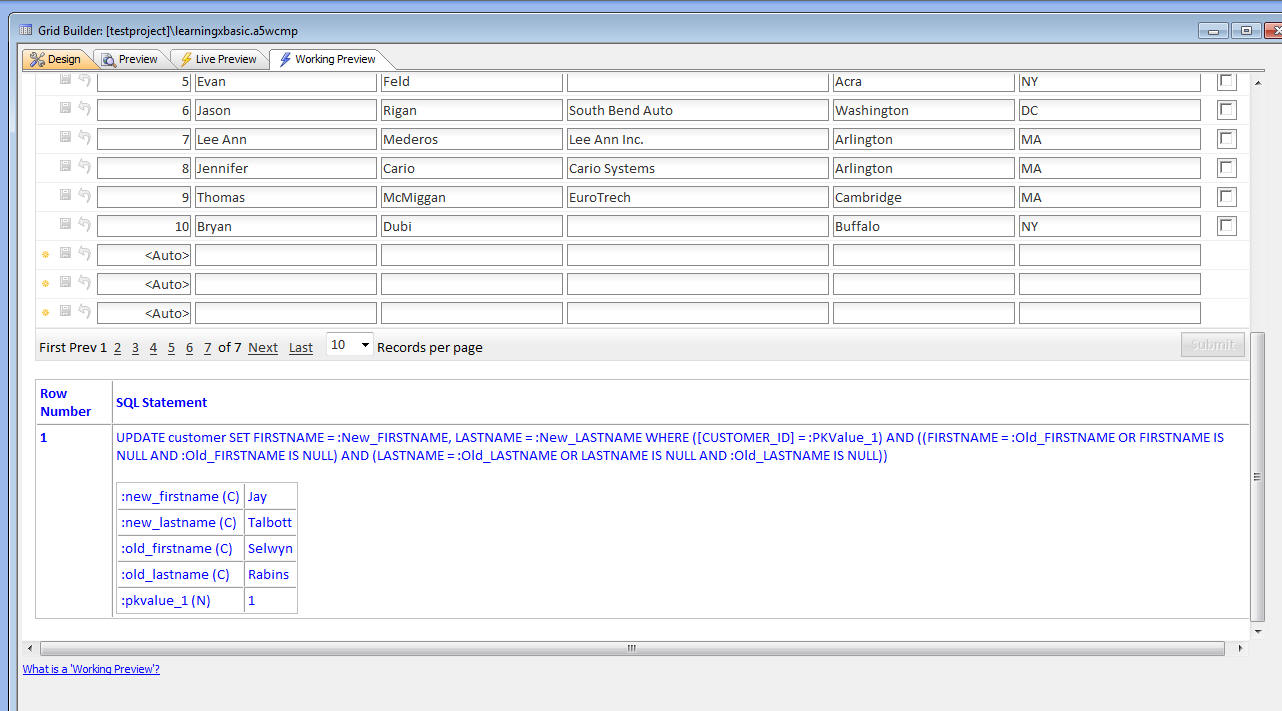Click the save icon on the first <Auto> row
Screen dimensions: 1282x711
tap(65, 253)
